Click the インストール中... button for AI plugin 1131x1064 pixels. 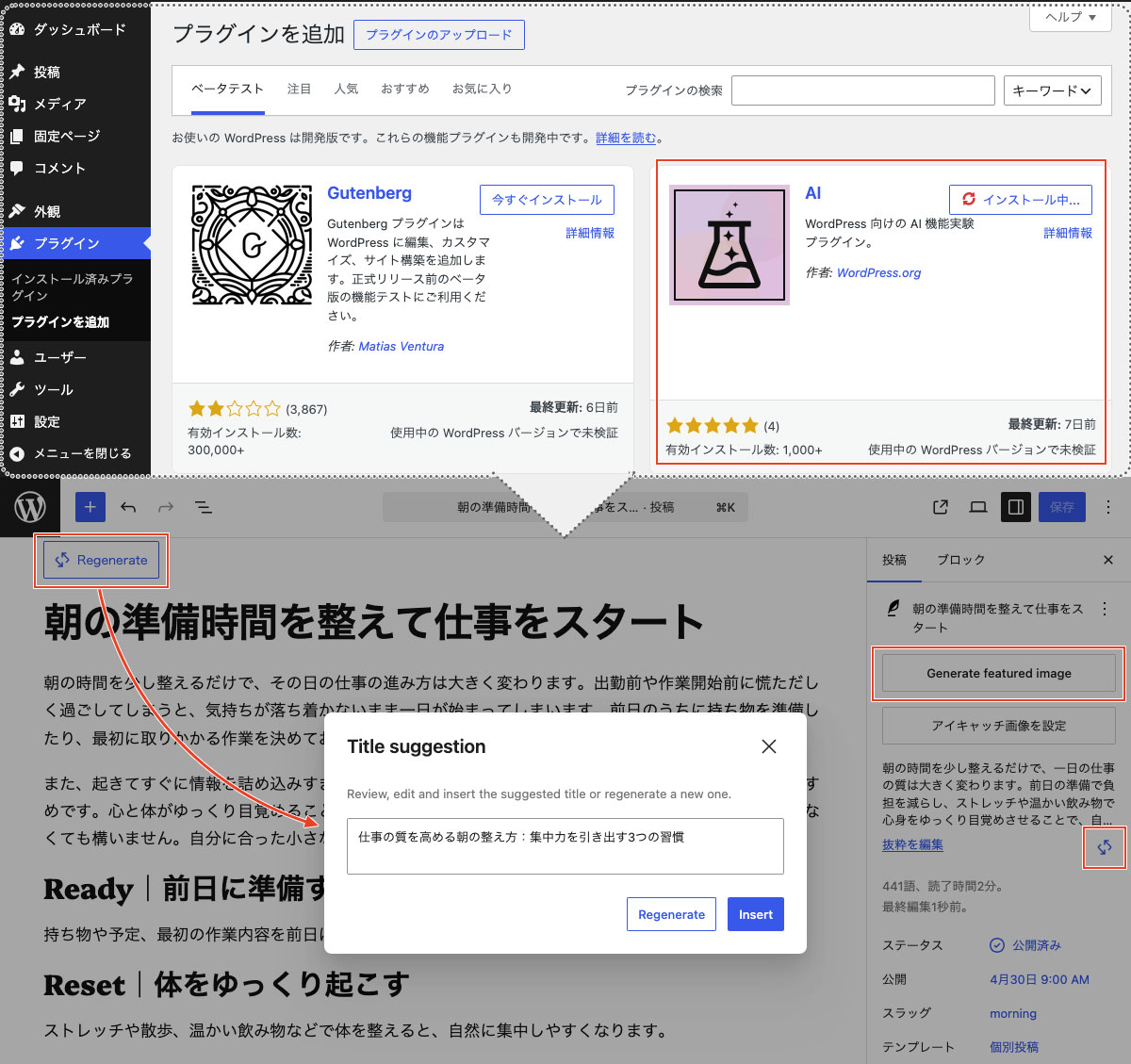tap(1021, 200)
